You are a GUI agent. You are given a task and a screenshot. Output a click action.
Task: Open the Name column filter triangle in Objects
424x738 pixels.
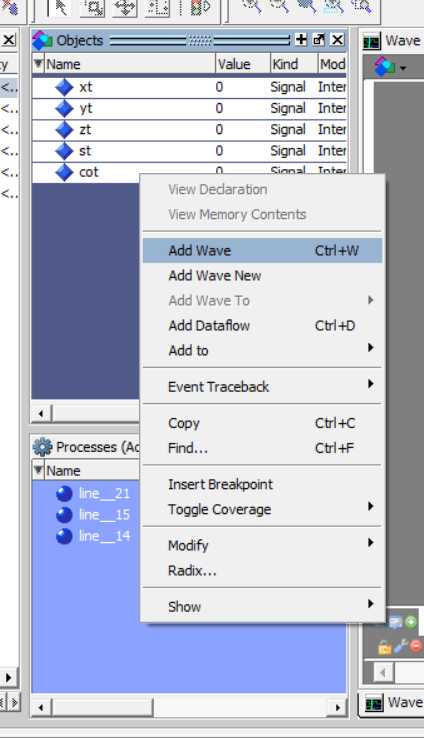coord(39,63)
